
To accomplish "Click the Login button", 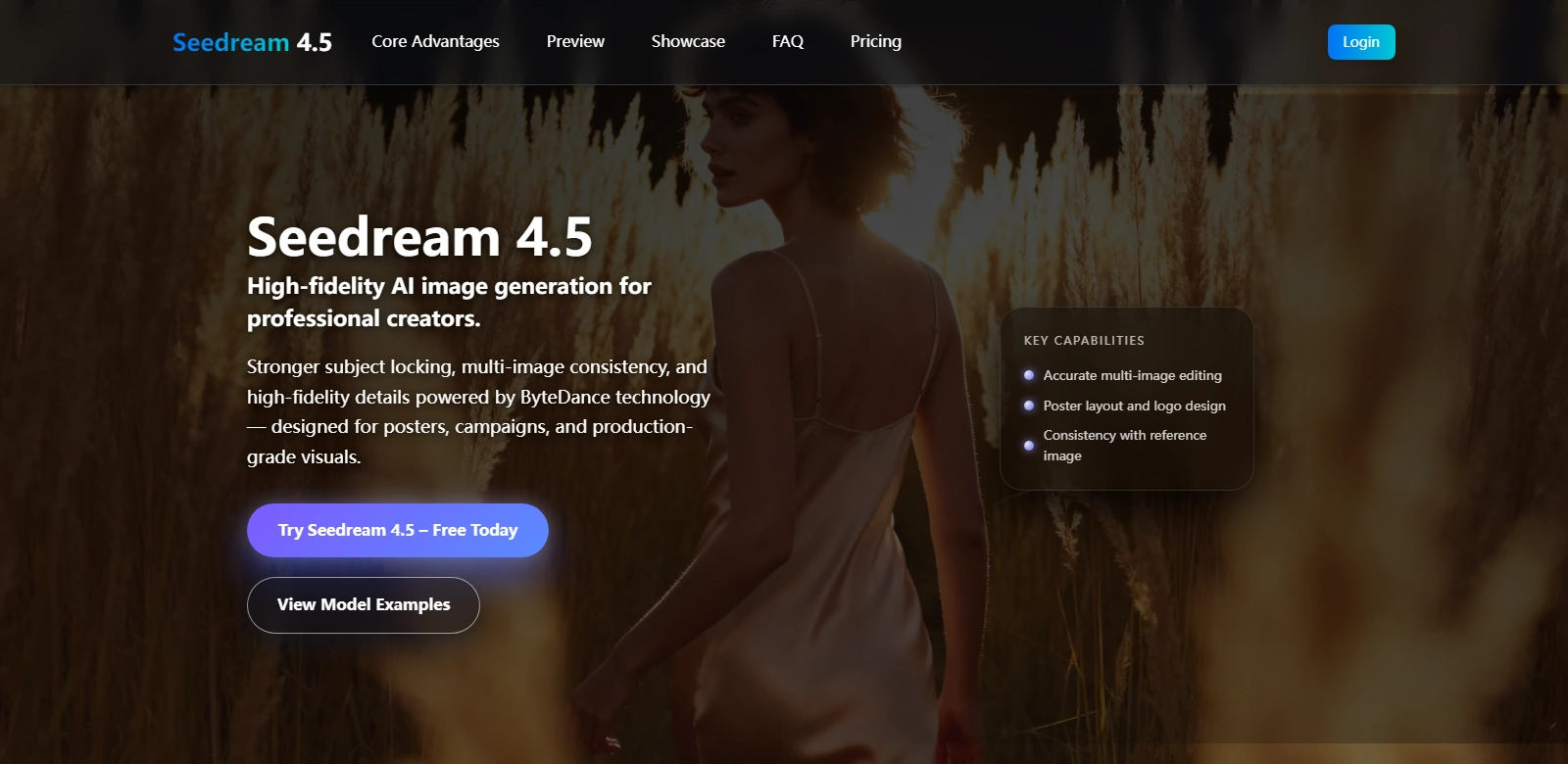I will pos(1361,42).
